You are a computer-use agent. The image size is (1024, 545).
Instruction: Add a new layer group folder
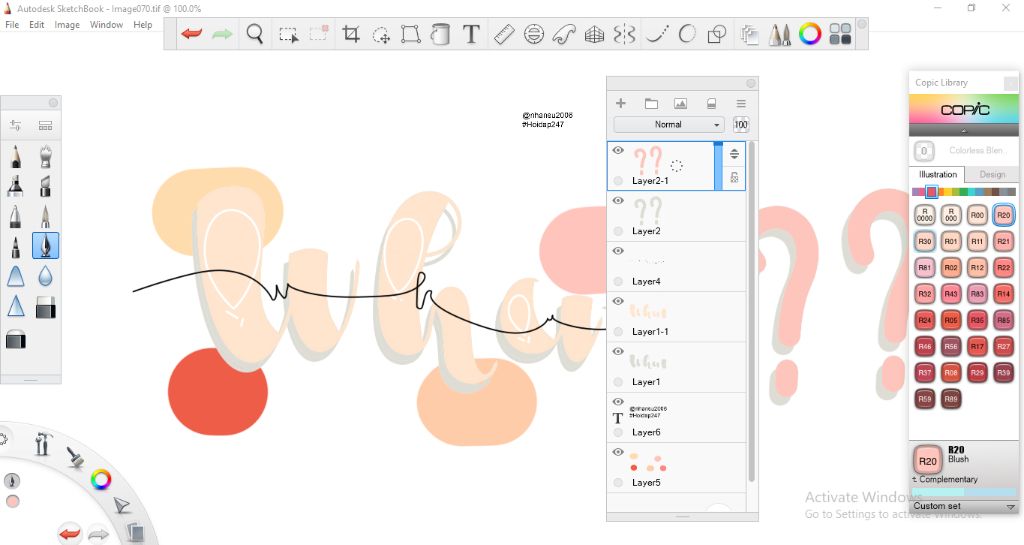(651, 103)
